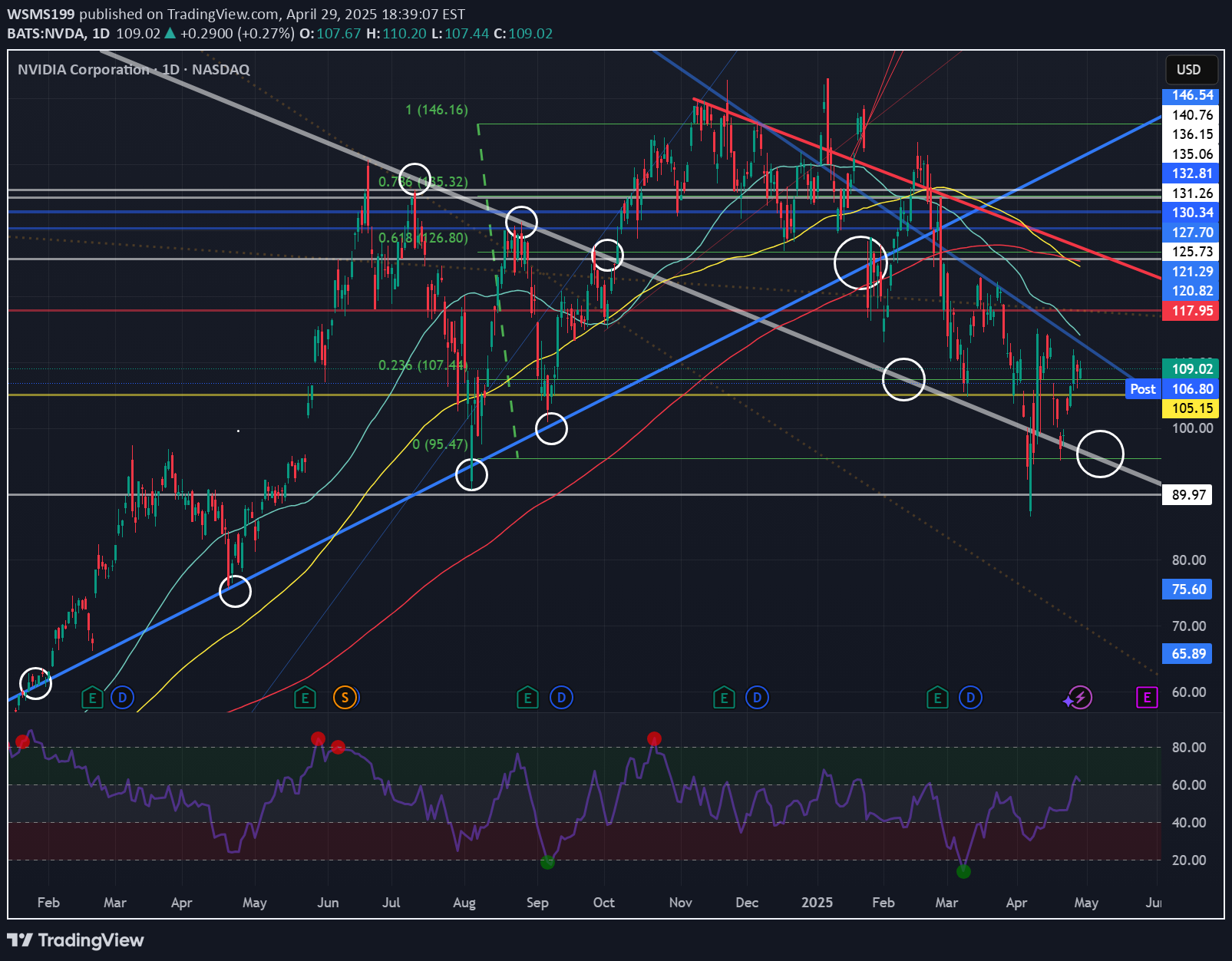
Task: Select the green 109.02 current price label
Action: click(1191, 369)
